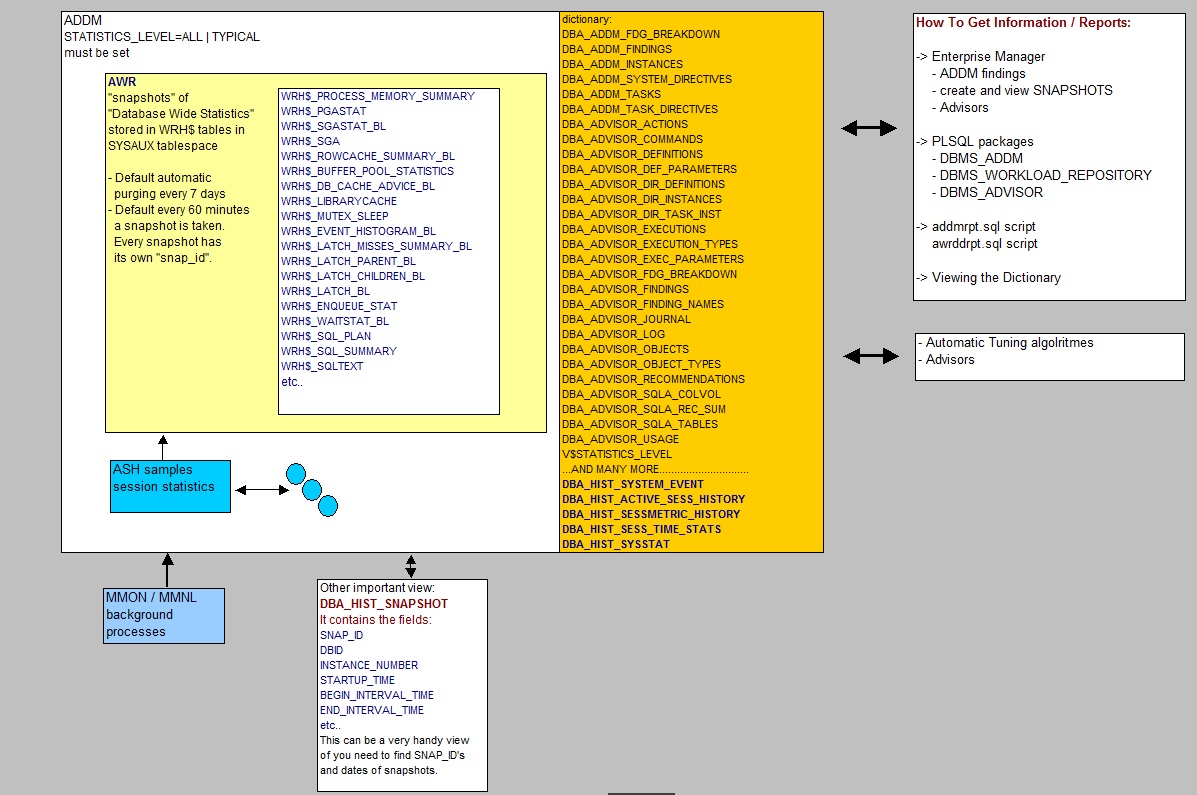
Task: Click V$STATISTICS_LEVEL in the dictionary list
Action: (x=617, y=454)
